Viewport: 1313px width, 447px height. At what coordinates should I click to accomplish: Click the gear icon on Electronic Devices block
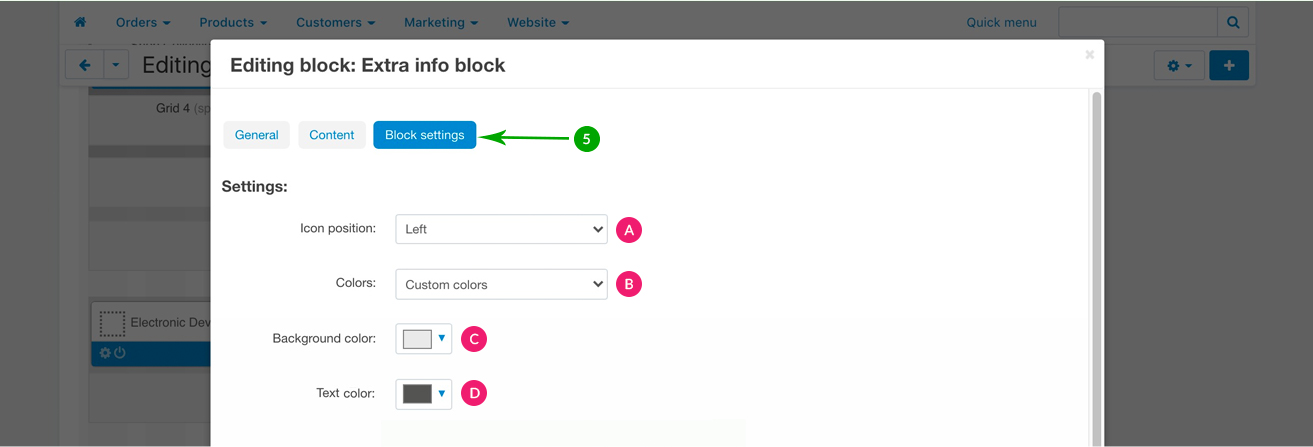(105, 353)
